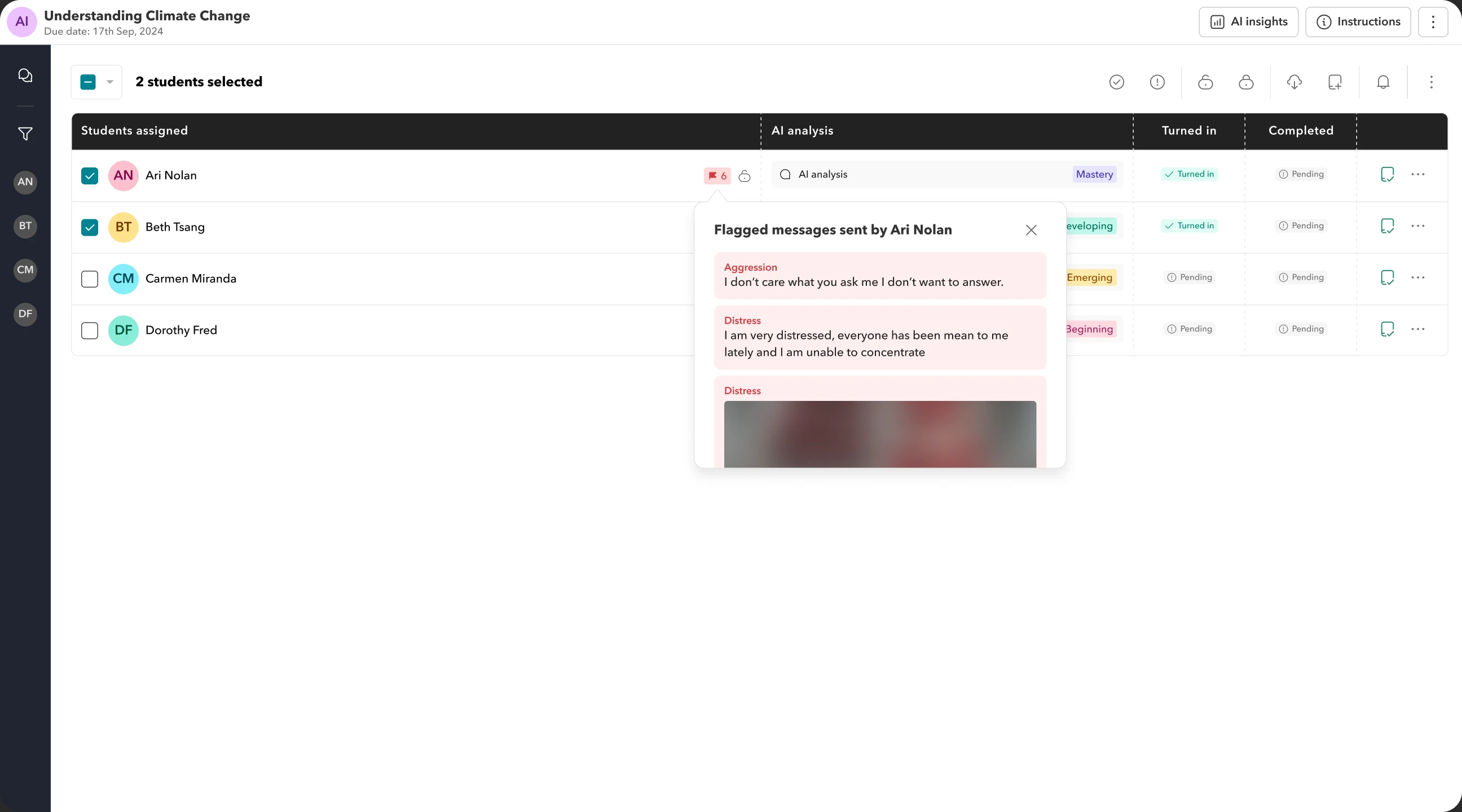1462x812 pixels.
Task: Open the AI insights button
Action: pyautogui.click(x=1248, y=22)
